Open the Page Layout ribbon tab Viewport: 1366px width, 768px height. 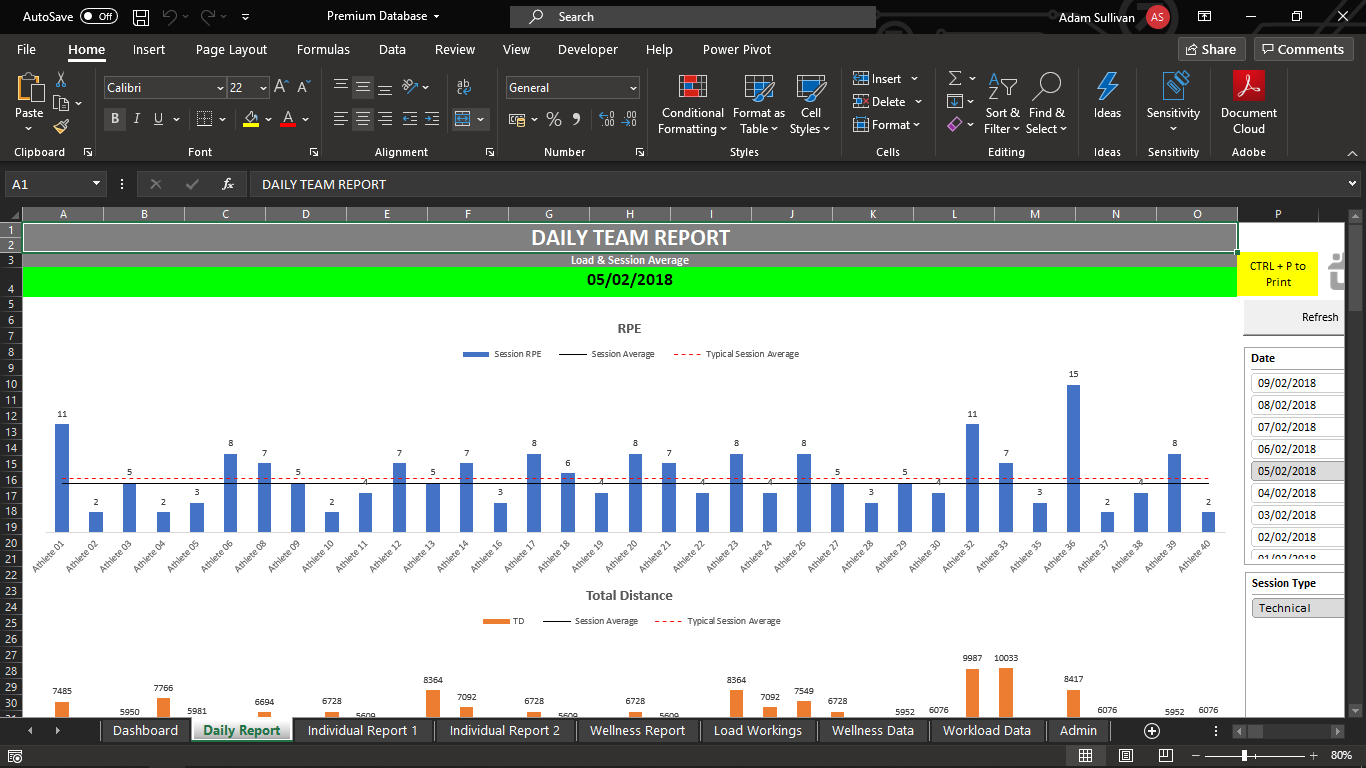click(x=231, y=49)
